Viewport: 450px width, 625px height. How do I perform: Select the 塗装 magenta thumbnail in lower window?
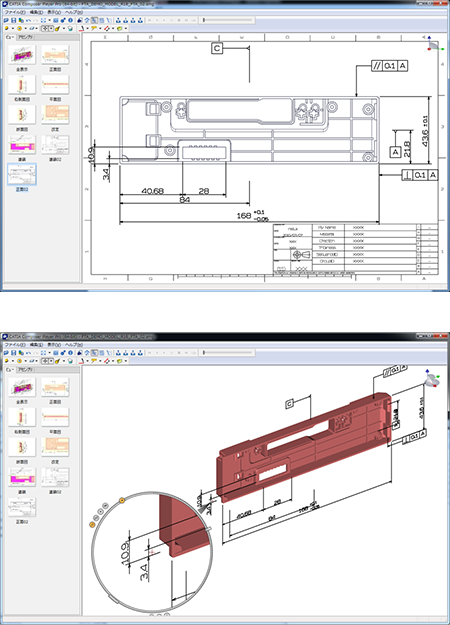tap(22, 477)
